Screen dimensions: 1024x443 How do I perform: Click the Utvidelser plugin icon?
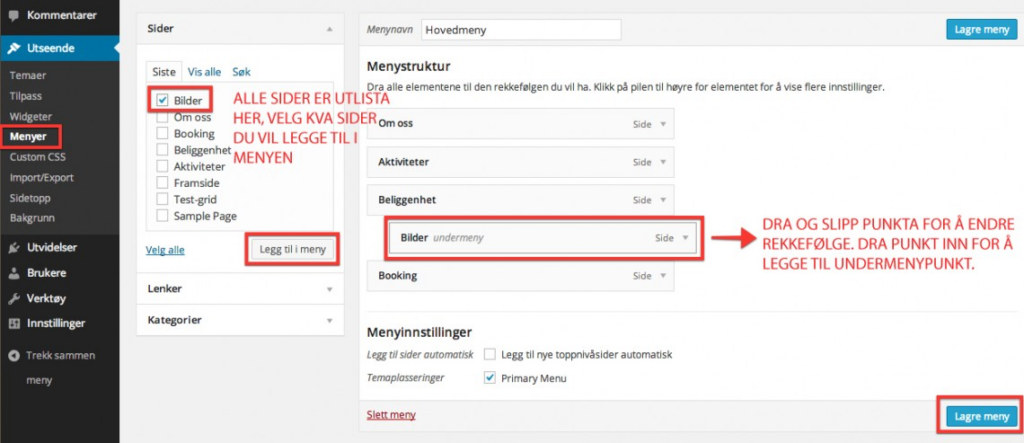pos(13,247)
